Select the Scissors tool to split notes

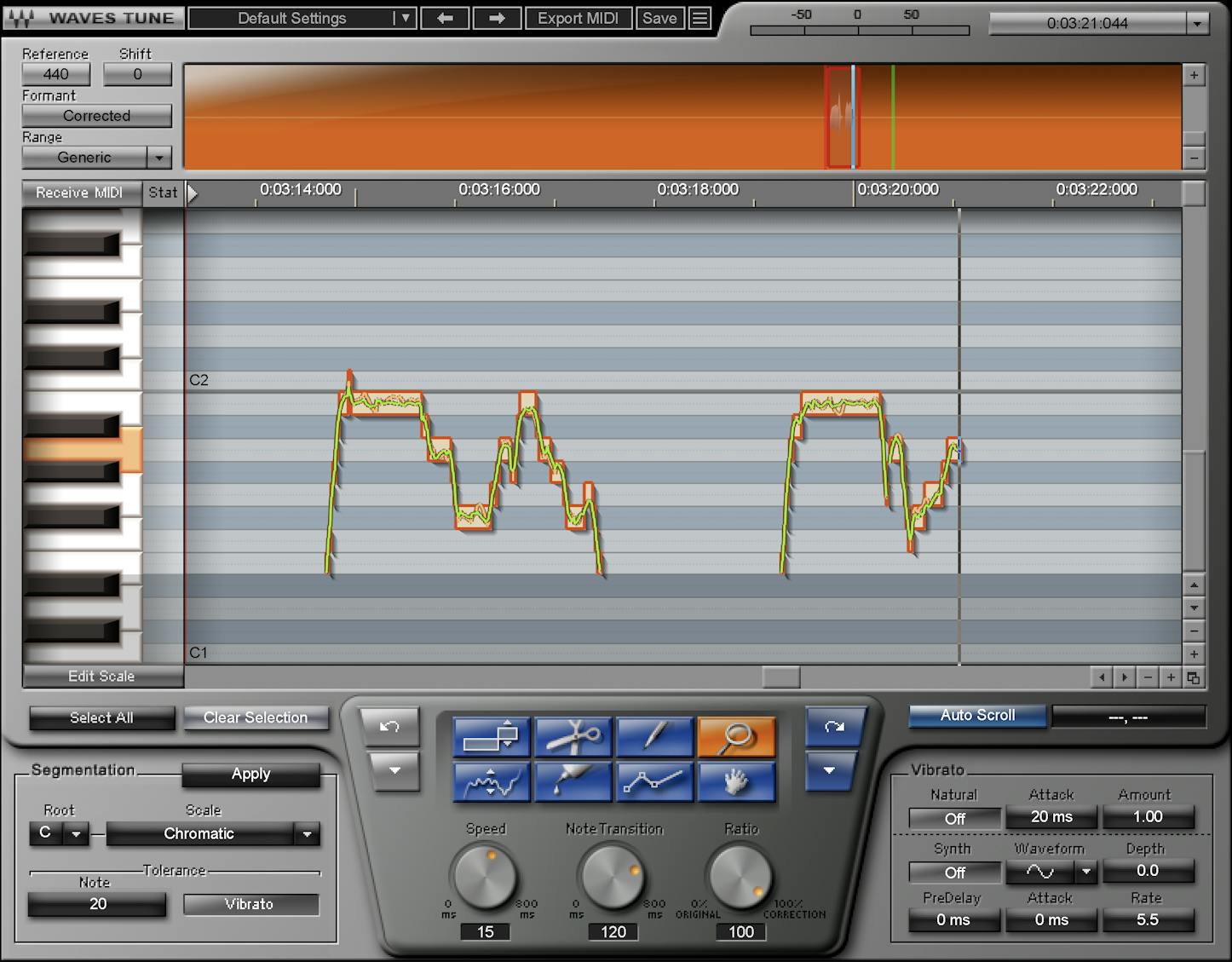click(573, 737)
